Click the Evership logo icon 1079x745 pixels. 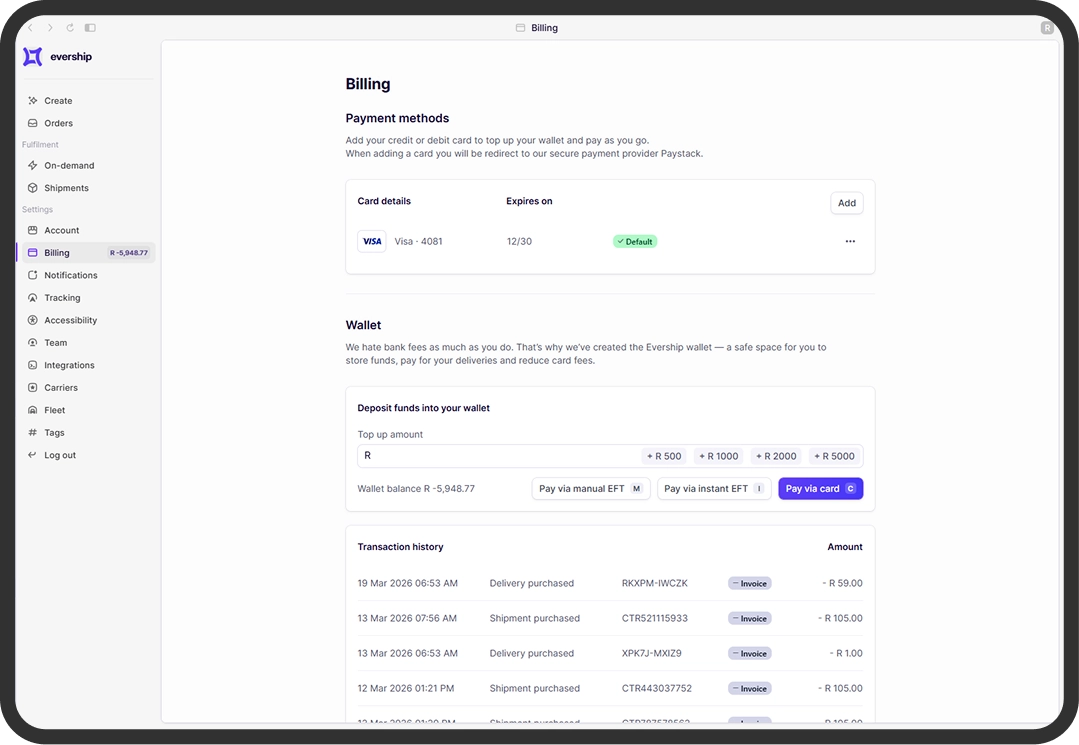(x=33, y=57)
